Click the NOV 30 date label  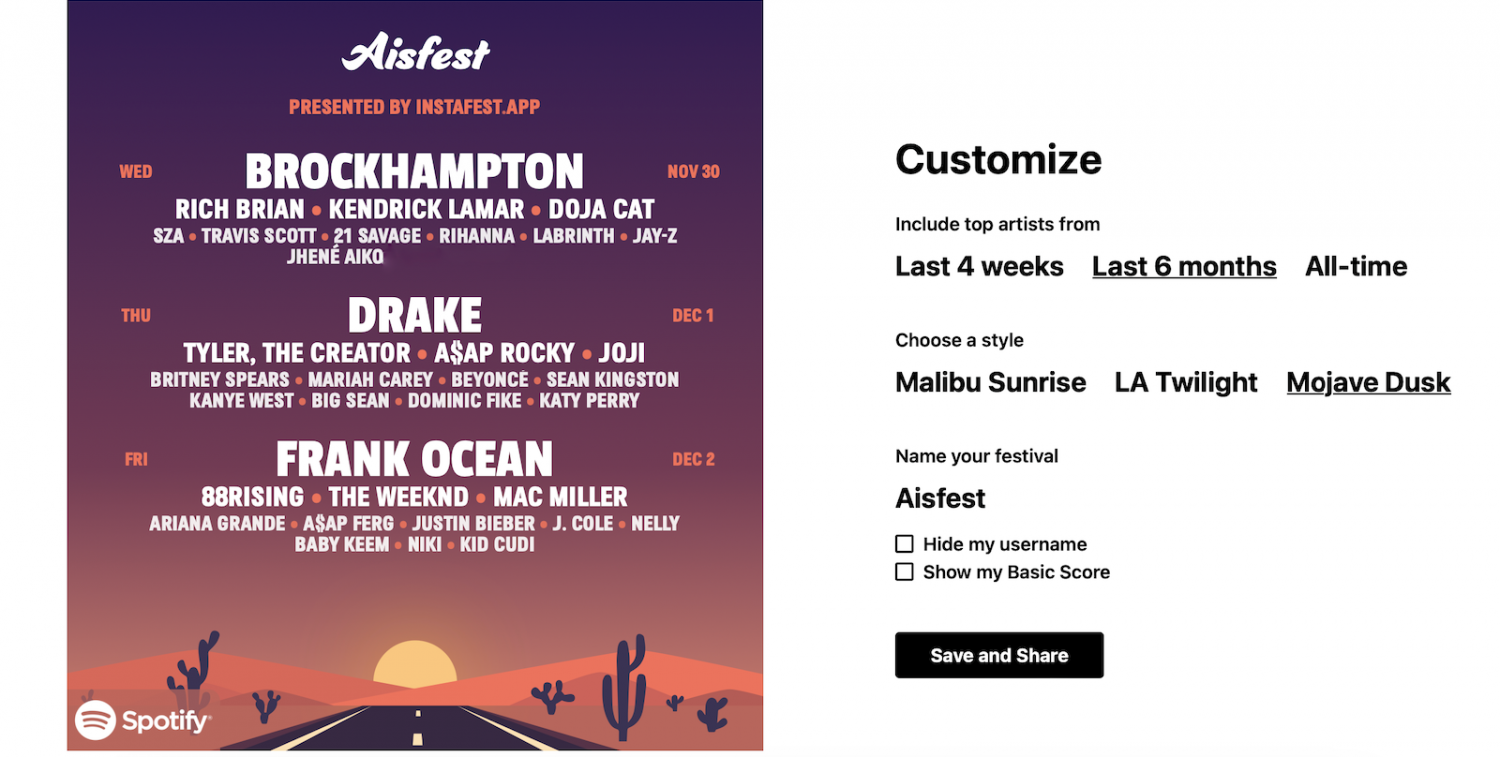(693, 172)
